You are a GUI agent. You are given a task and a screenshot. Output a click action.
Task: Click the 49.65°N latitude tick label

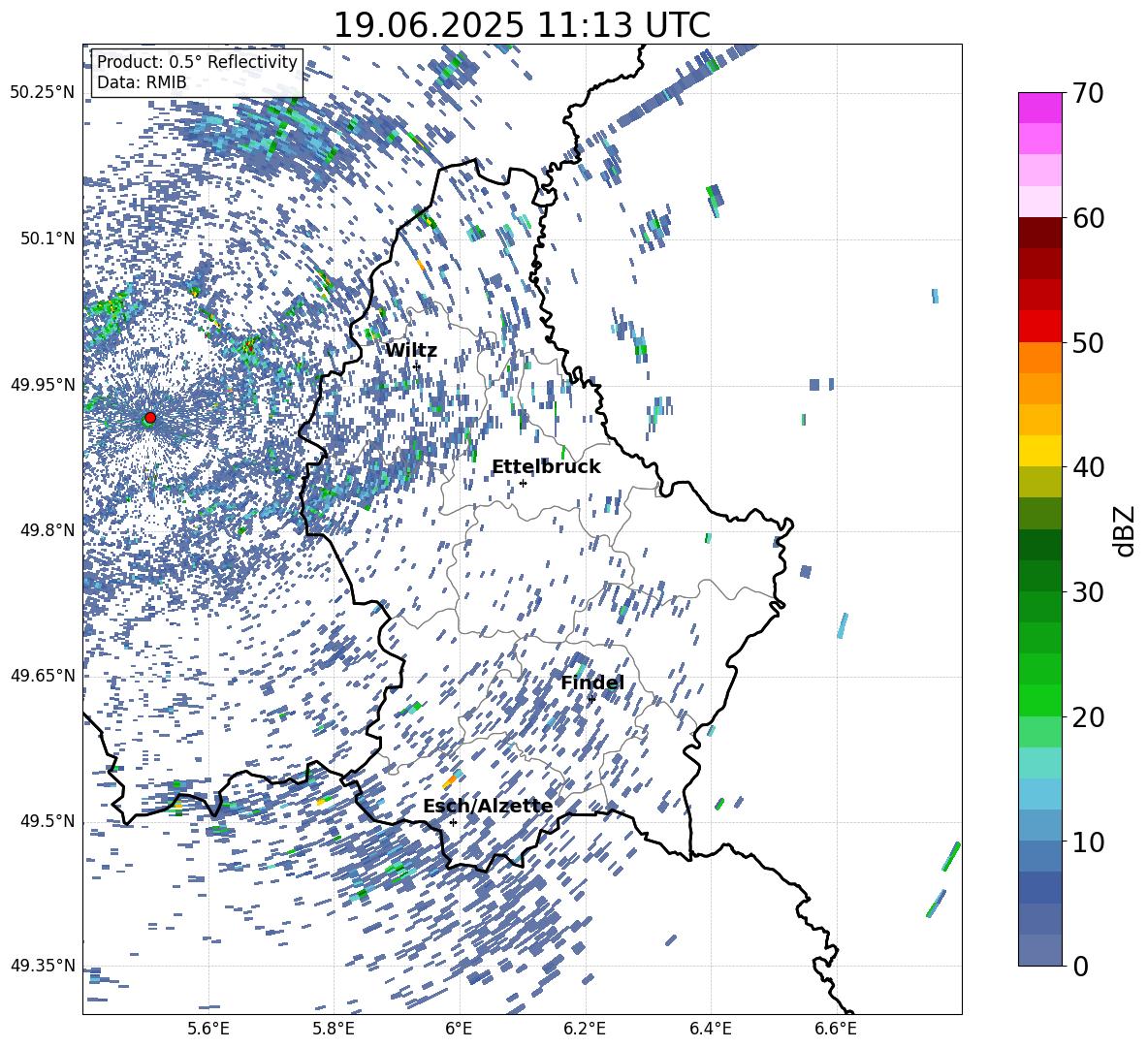coord(43,675)
